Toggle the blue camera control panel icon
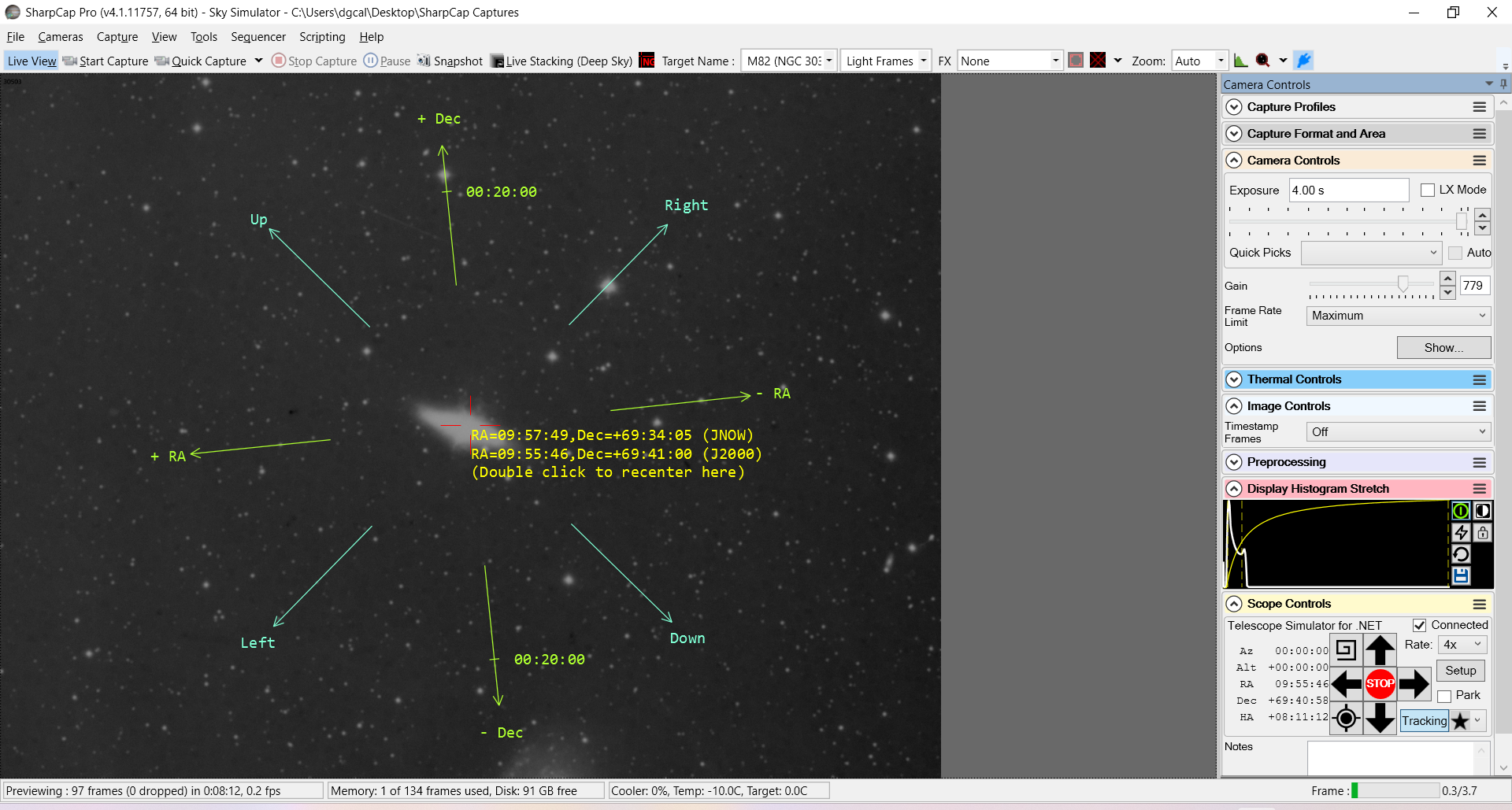This screenshot has width=1512, height=810. point(1304,60)
